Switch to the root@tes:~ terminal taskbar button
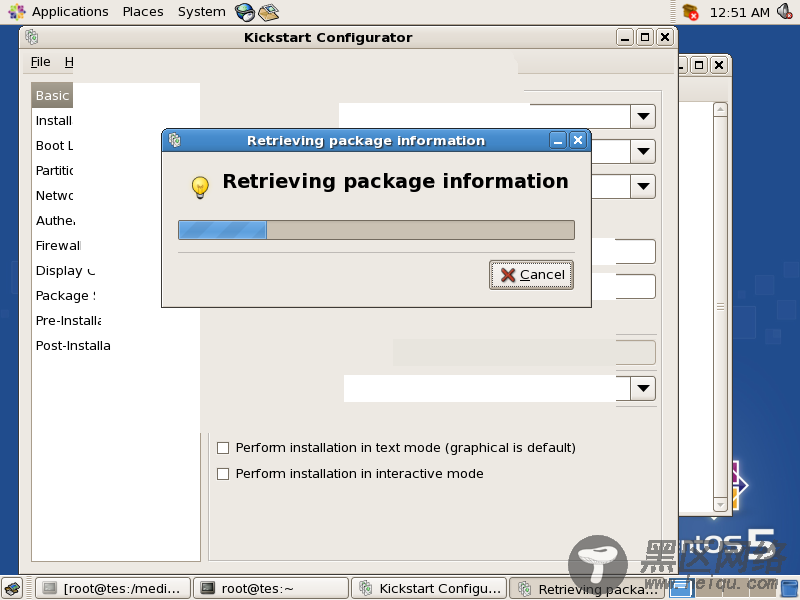The image size is (800, 600). (271, 589)
